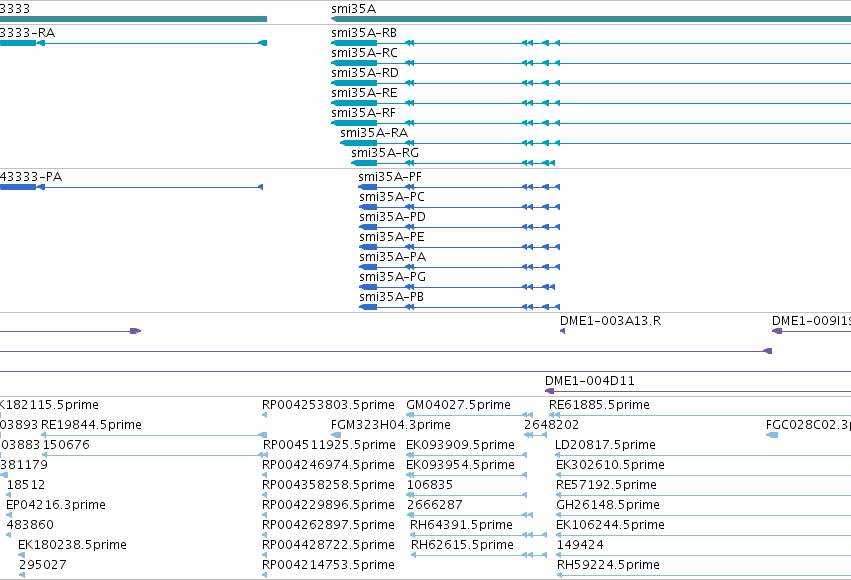Select feature 149424

point(580,545)
